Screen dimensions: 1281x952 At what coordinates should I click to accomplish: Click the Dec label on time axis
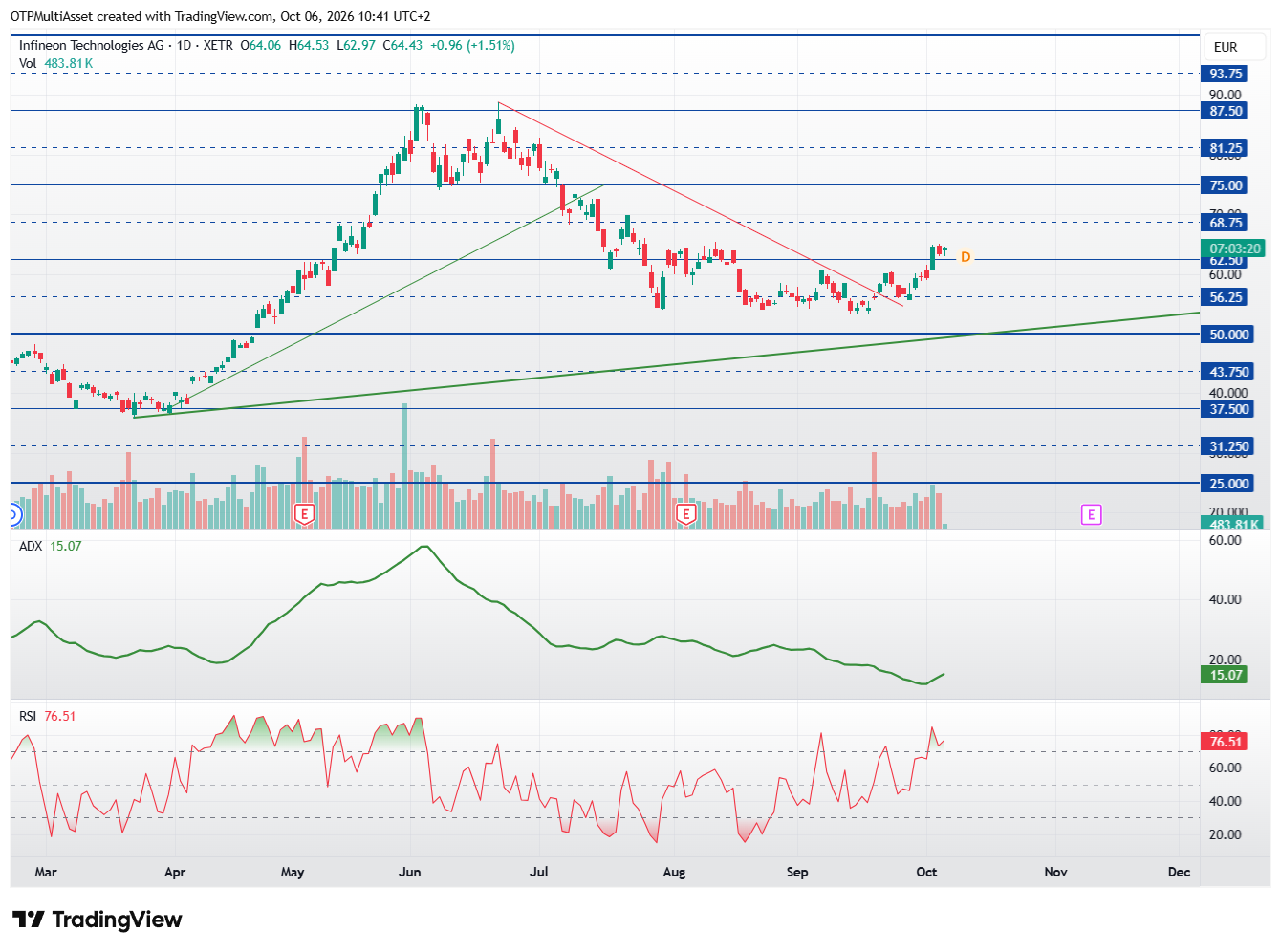pos(1180,872)
